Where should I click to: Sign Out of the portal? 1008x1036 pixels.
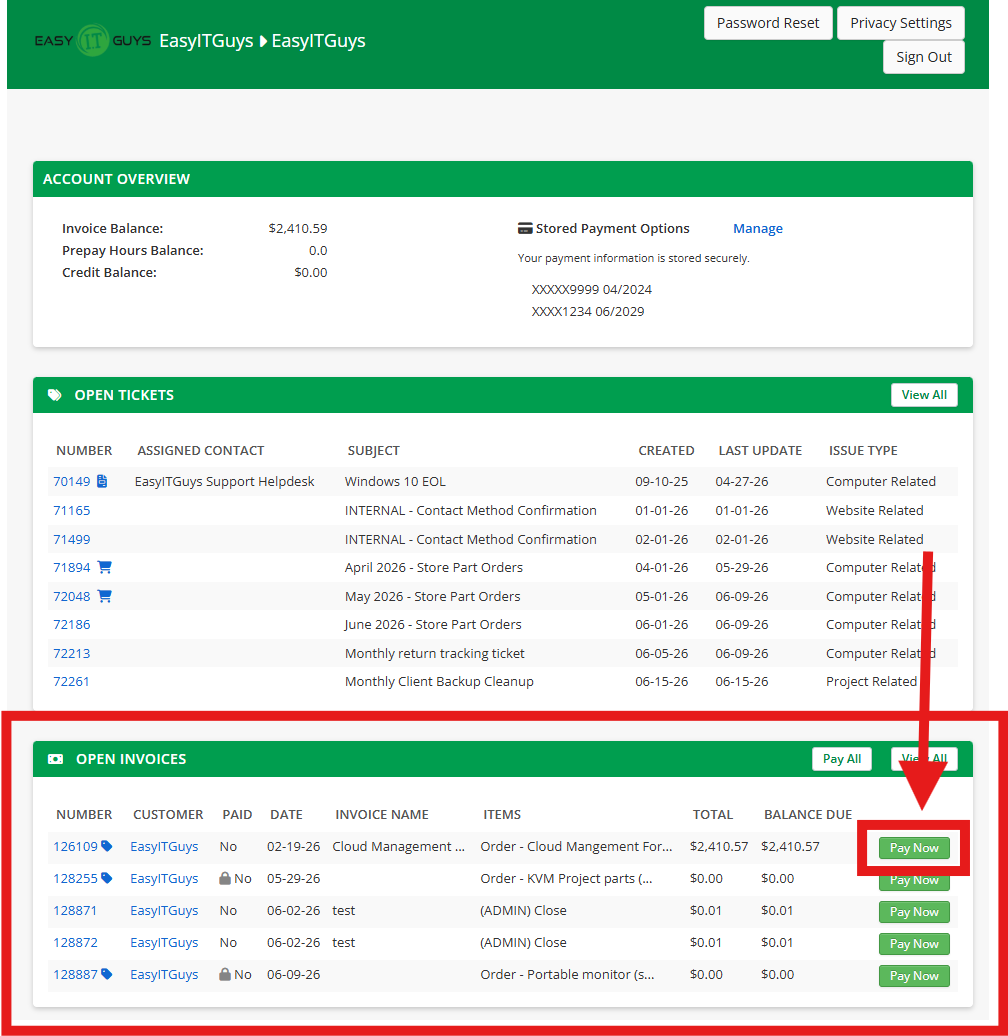coord(923,57)
